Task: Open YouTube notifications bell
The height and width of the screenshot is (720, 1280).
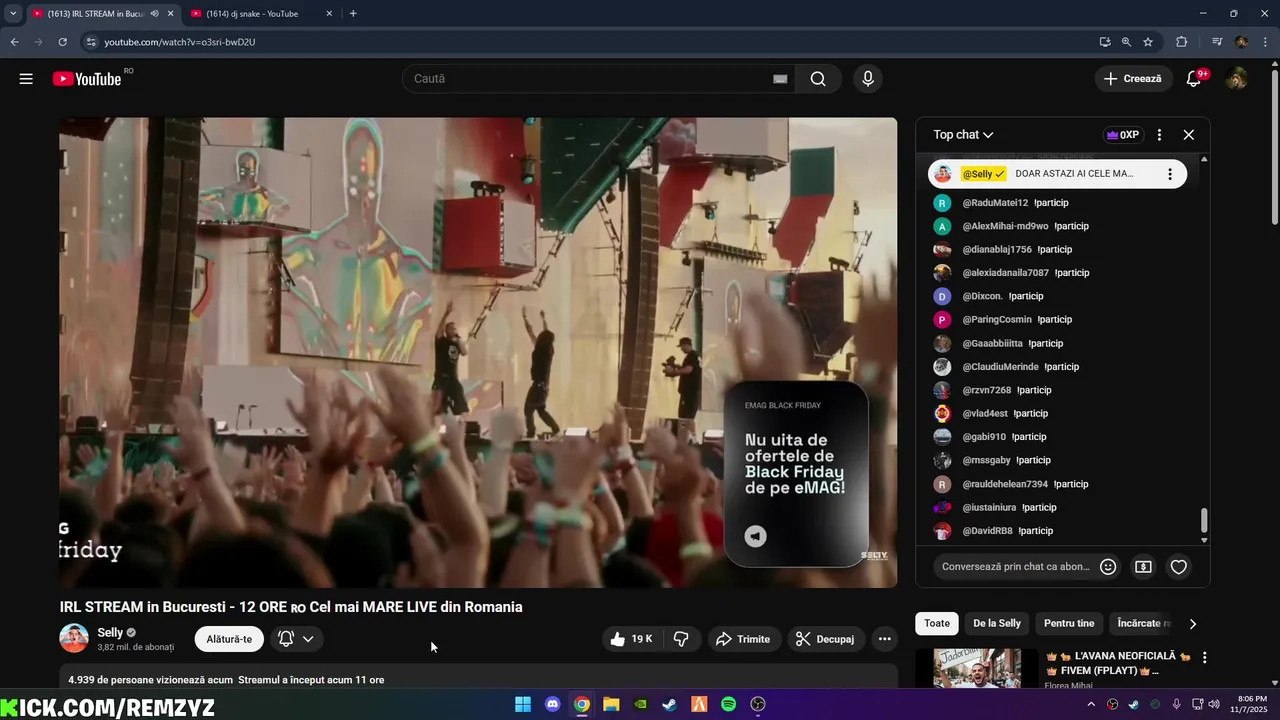Action: (x=1194, y=79)
